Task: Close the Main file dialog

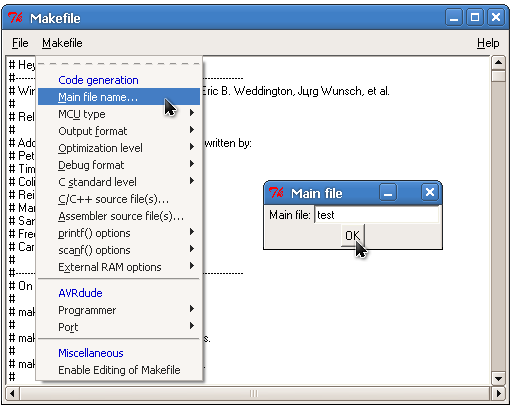Action: click(430, 192)
